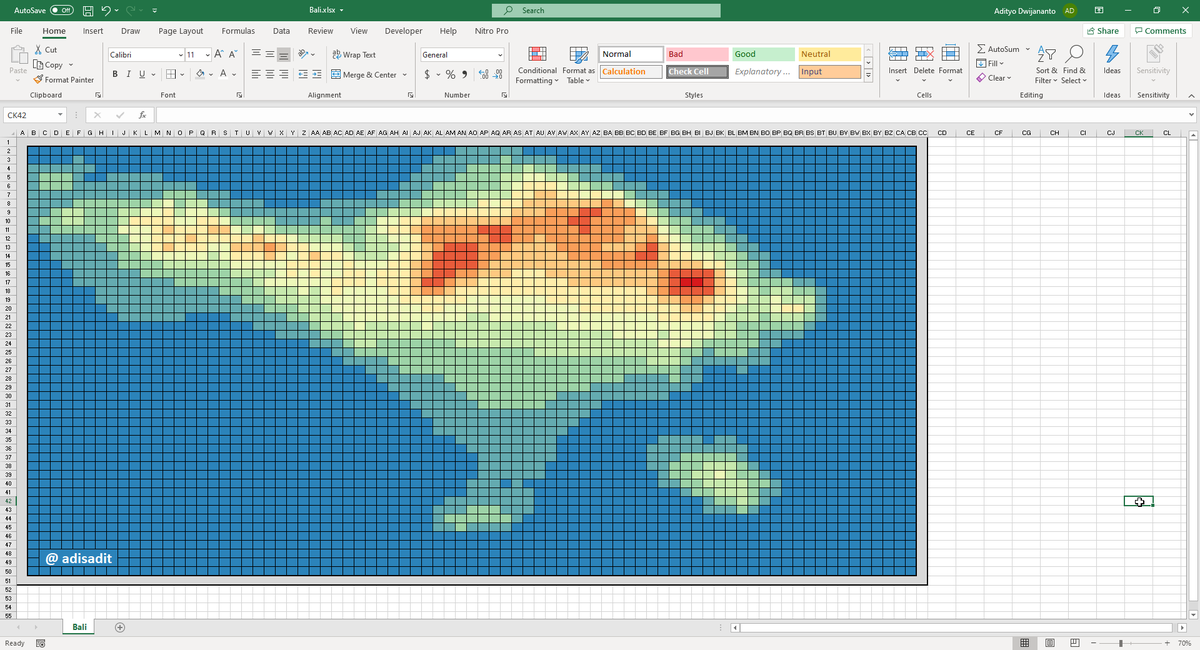The height and width of the screenshot is (650, 1200).
Task: Open the Comments button
Action: pos(1160,31)
